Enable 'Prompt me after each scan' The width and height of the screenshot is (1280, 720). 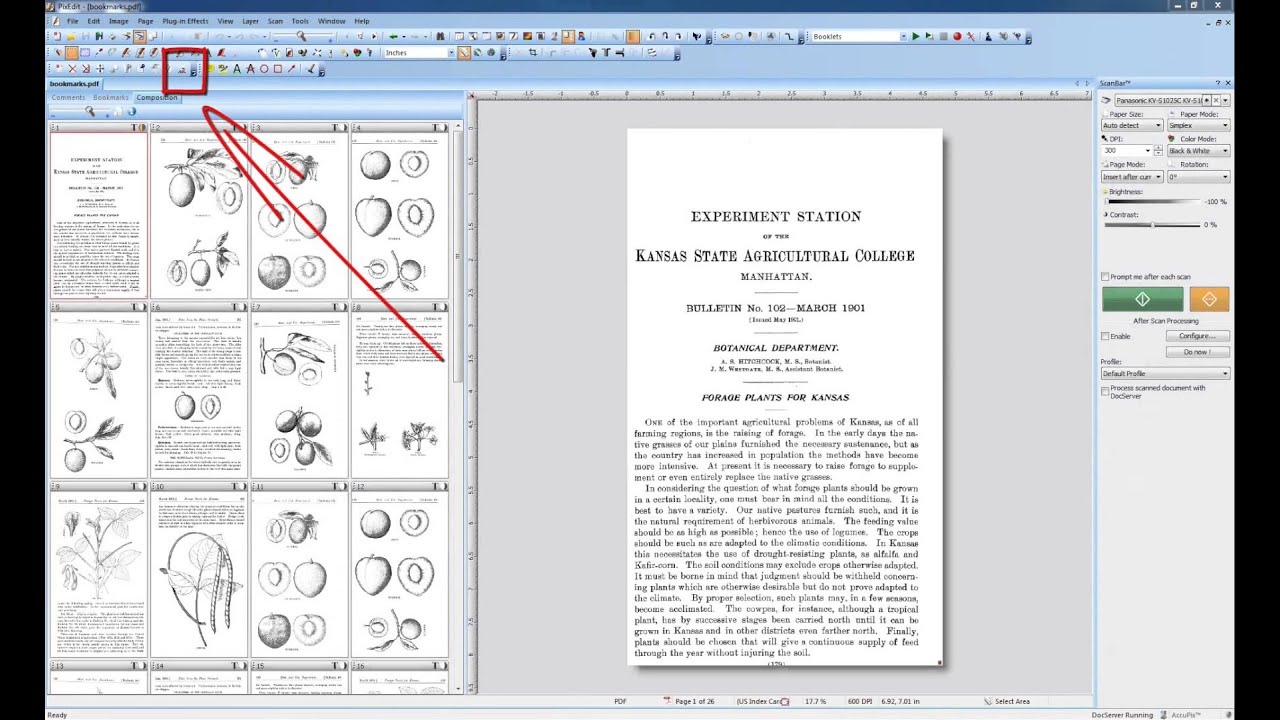[x=1105, y=276]
